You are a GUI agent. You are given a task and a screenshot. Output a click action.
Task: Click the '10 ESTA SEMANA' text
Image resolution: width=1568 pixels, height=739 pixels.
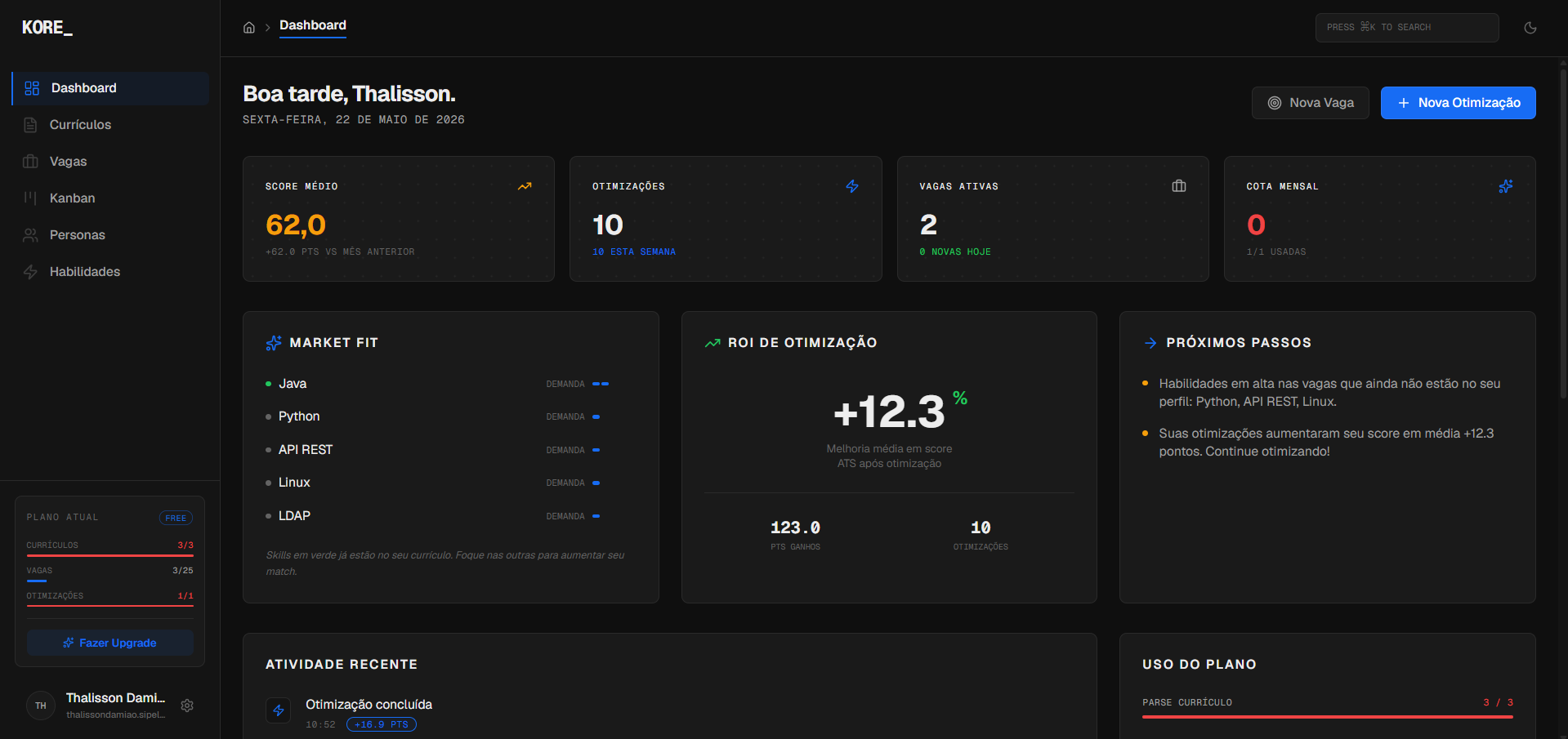(634, 252)
